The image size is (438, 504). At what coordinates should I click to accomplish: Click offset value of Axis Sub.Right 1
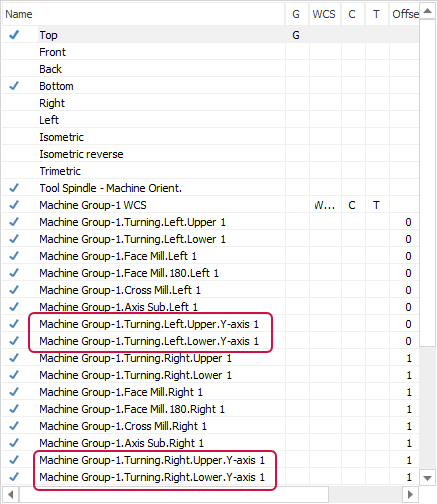coord(409,443)
